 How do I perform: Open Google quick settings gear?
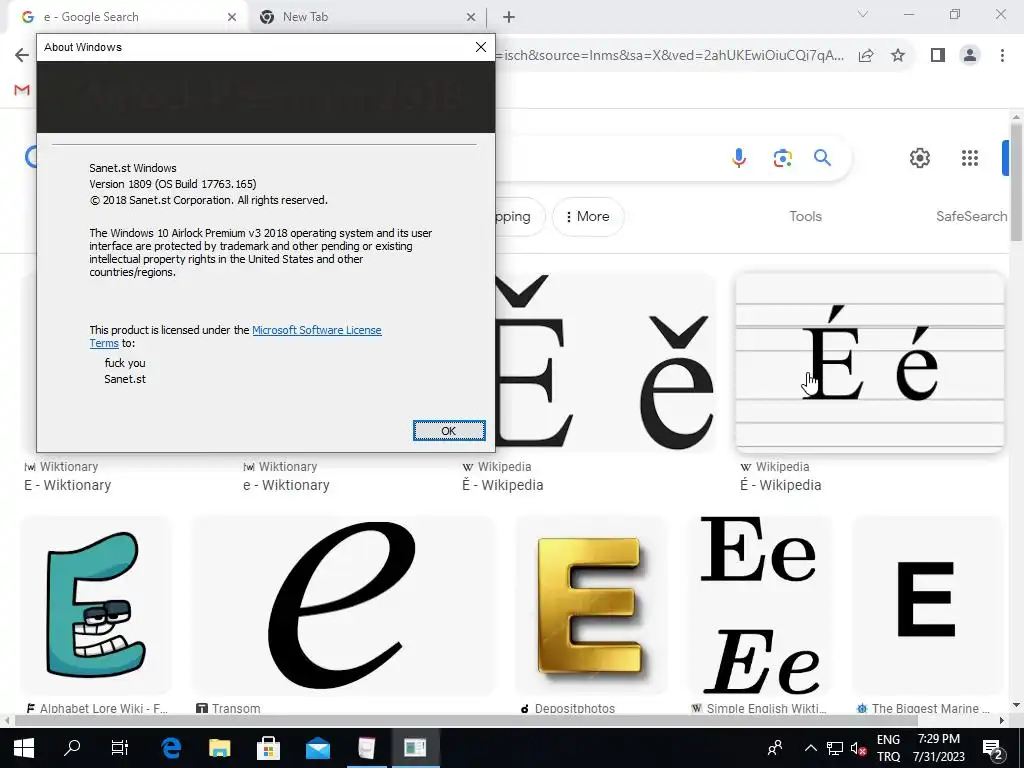coord(920,158)
